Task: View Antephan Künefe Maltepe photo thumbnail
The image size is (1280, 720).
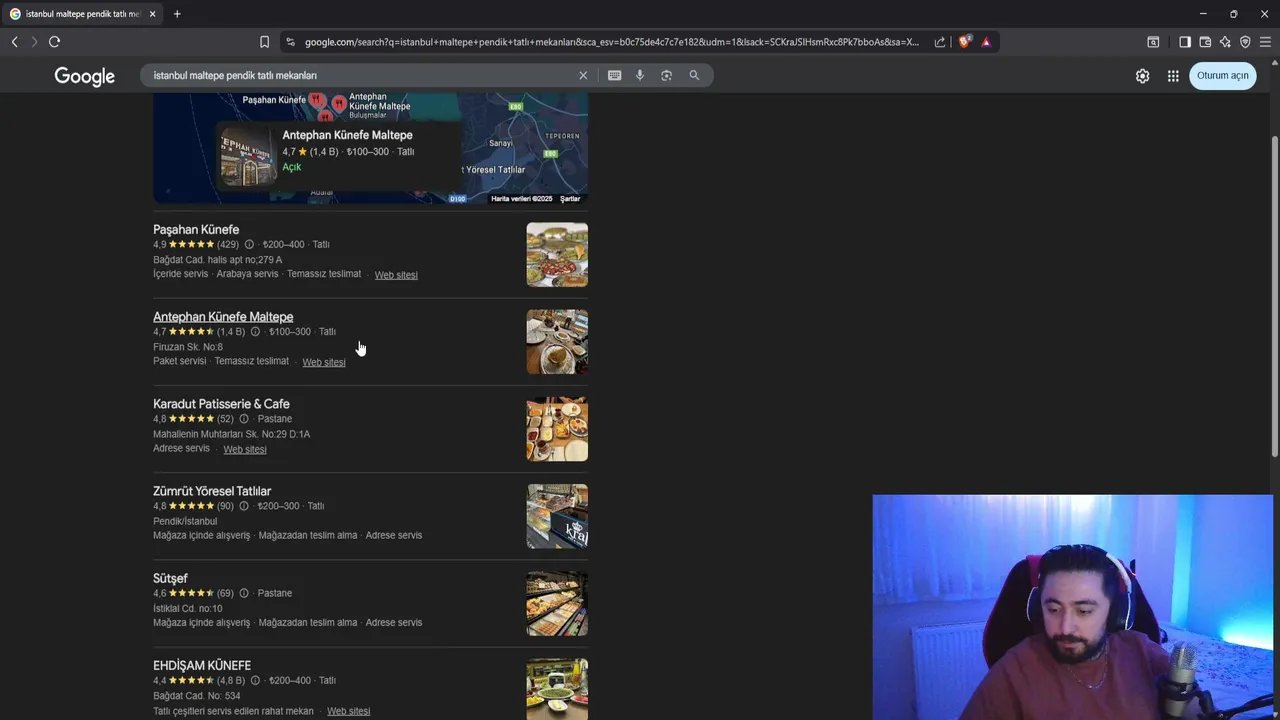Action: [x=557, y=342]
